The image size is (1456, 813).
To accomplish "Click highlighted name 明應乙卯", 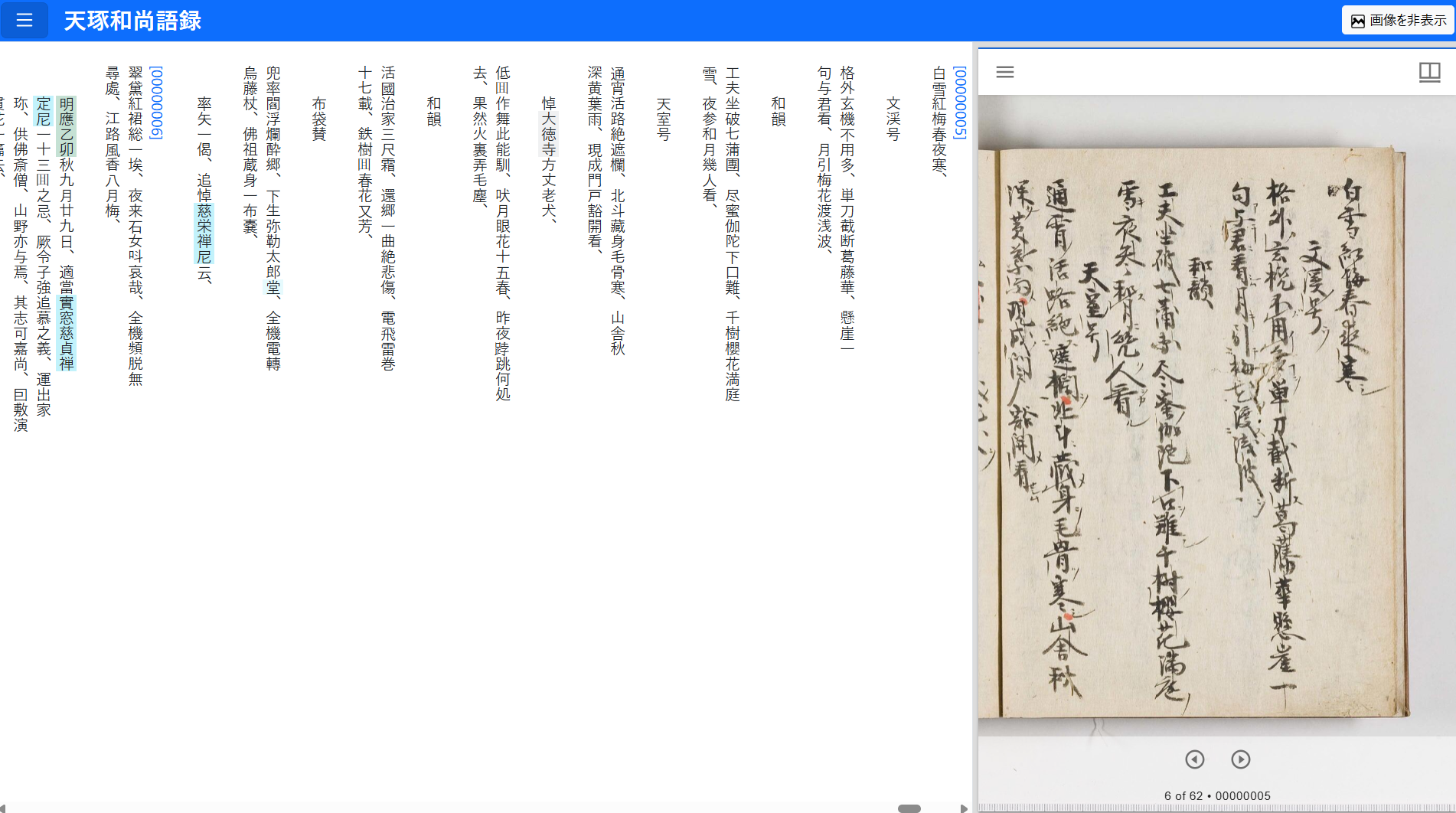I will pos(67,127).
